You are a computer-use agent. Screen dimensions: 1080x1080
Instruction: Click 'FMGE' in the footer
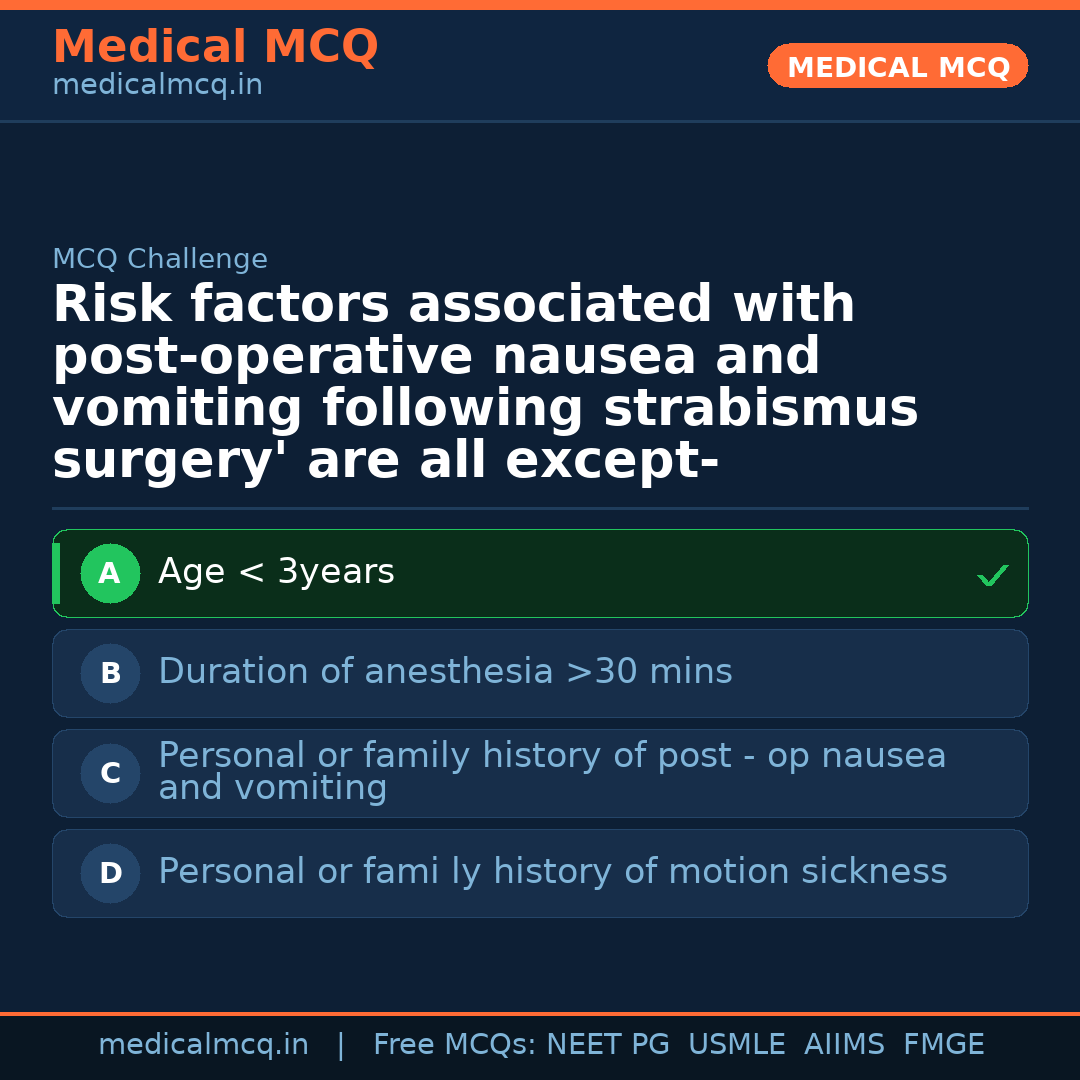point(943,1045)
